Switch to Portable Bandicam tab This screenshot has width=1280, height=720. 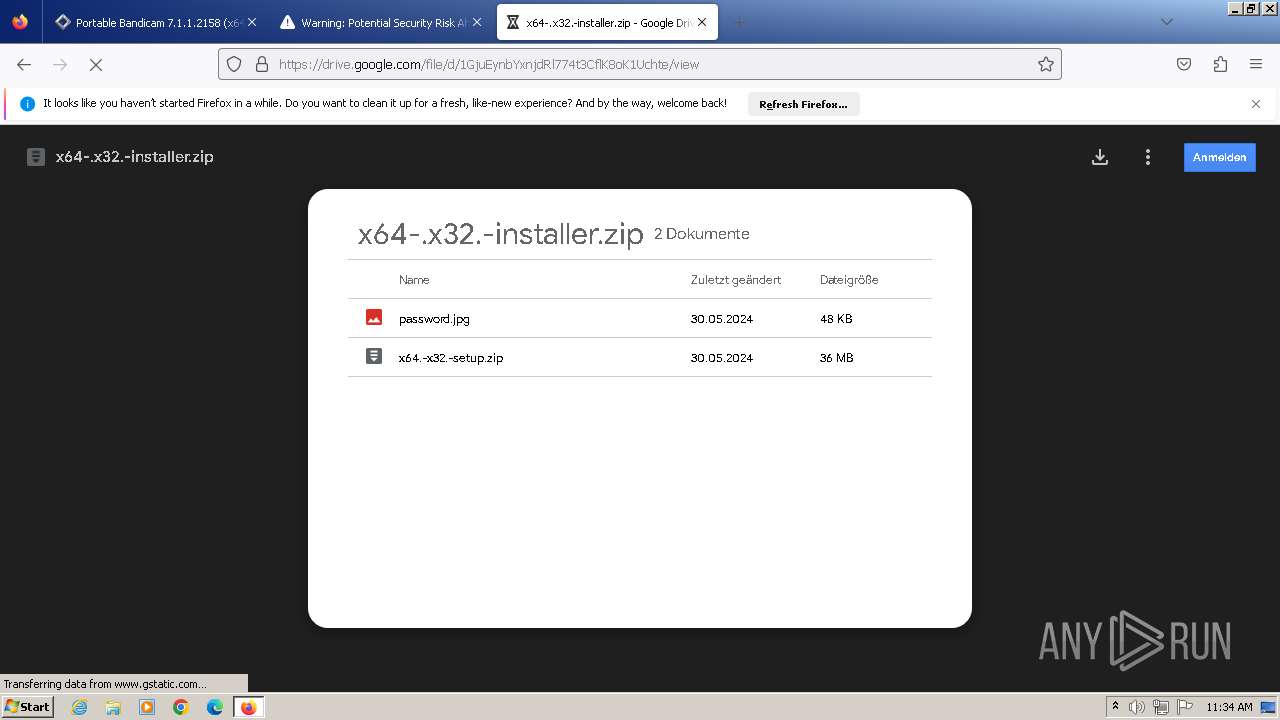(x=155, y=22)
